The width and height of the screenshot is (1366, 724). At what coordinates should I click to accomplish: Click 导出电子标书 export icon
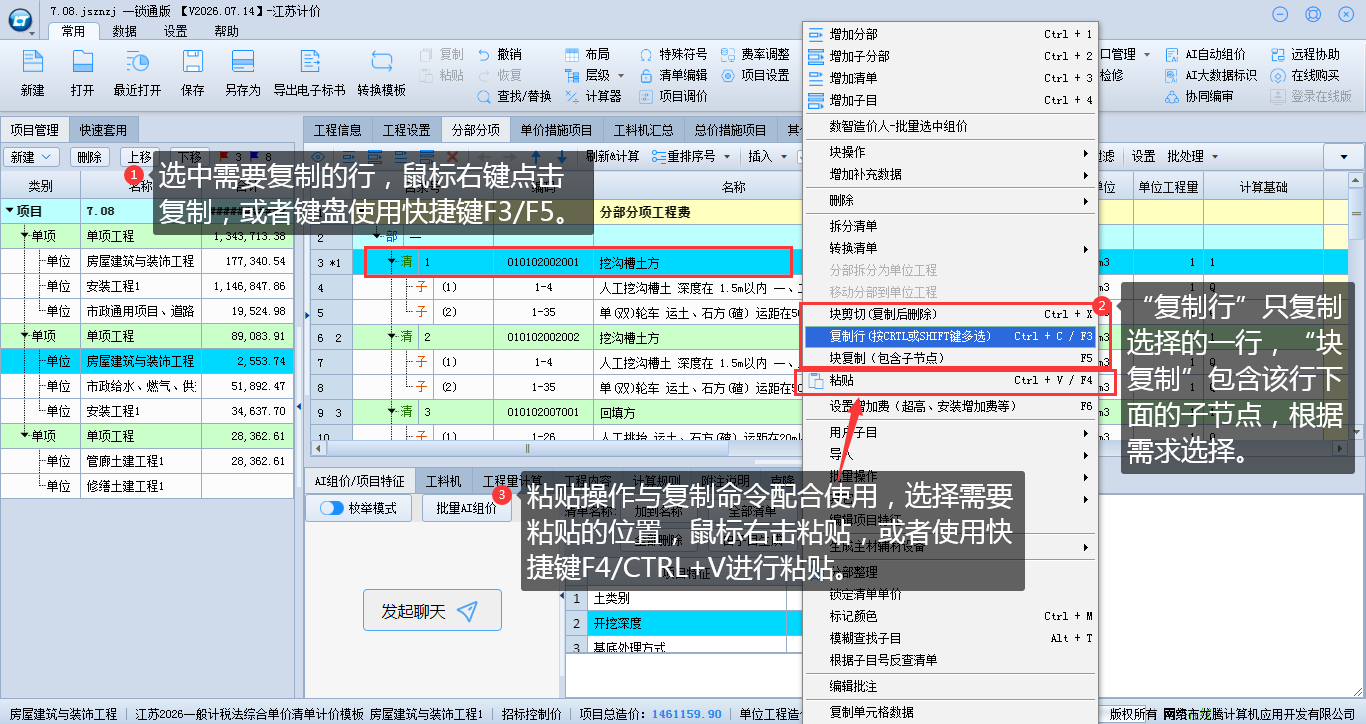pyautogui.click(x=309, y=61)
